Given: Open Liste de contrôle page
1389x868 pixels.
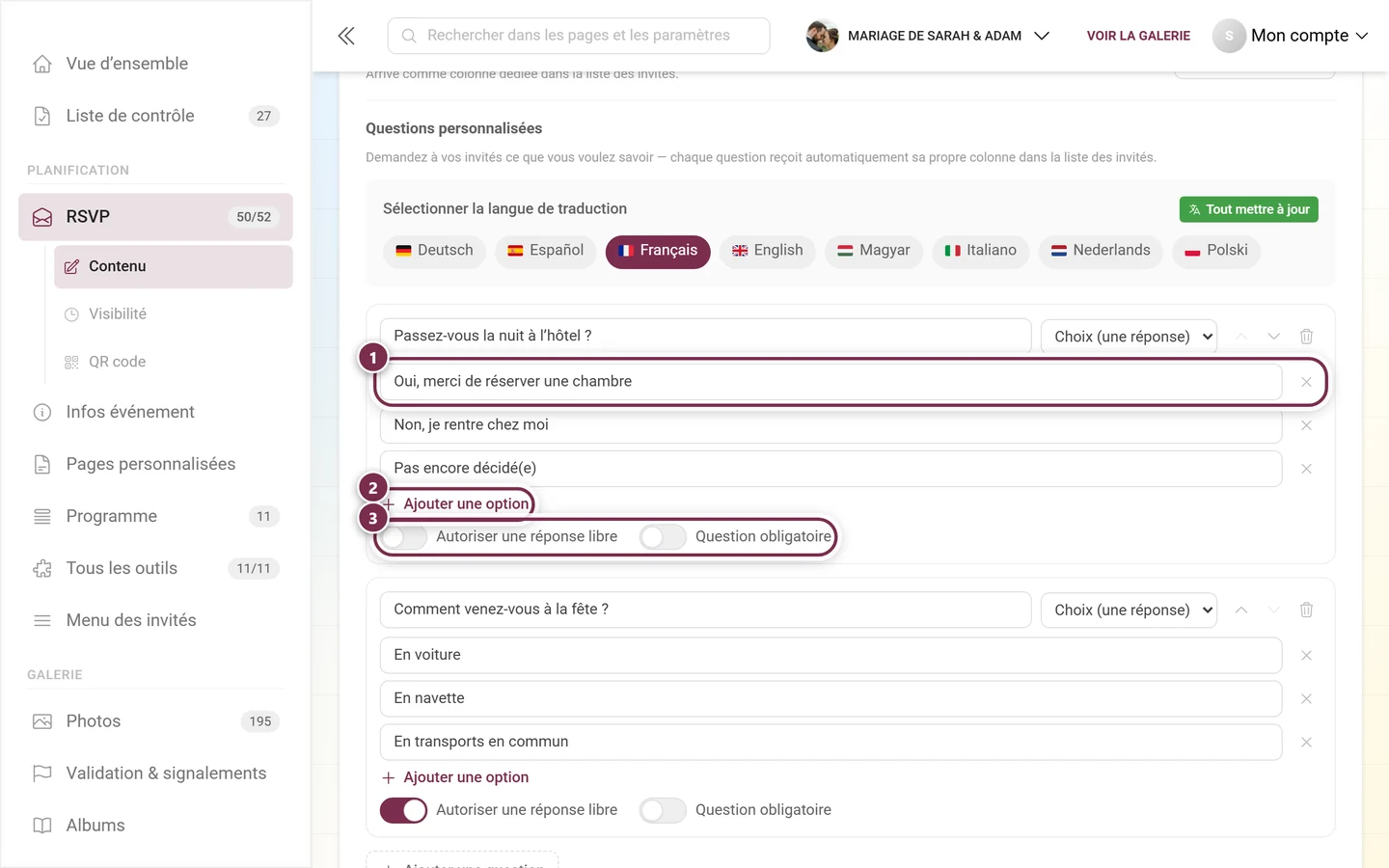Looking at the screenshot, I should point(155,116).
